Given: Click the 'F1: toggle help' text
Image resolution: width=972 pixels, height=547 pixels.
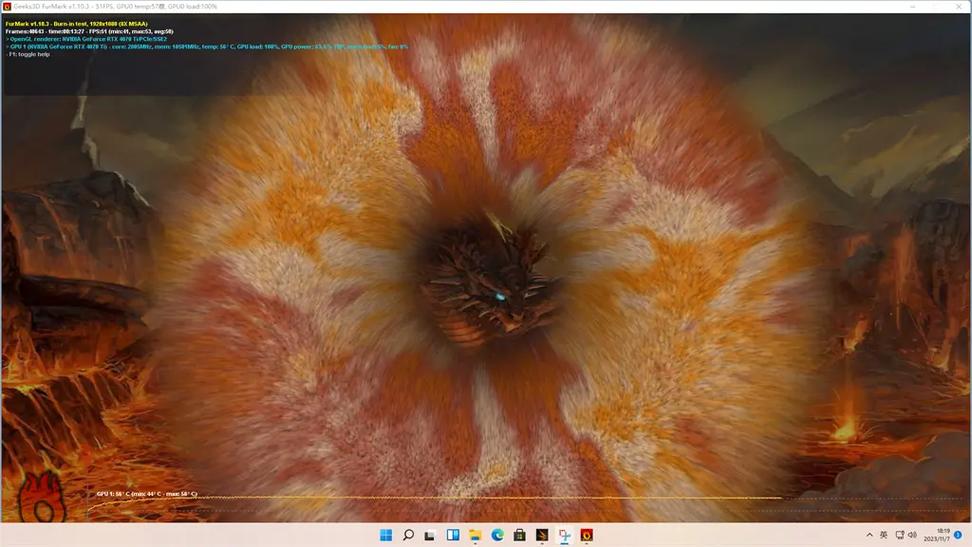Looking at the screenshot, I should coord(28,55).
